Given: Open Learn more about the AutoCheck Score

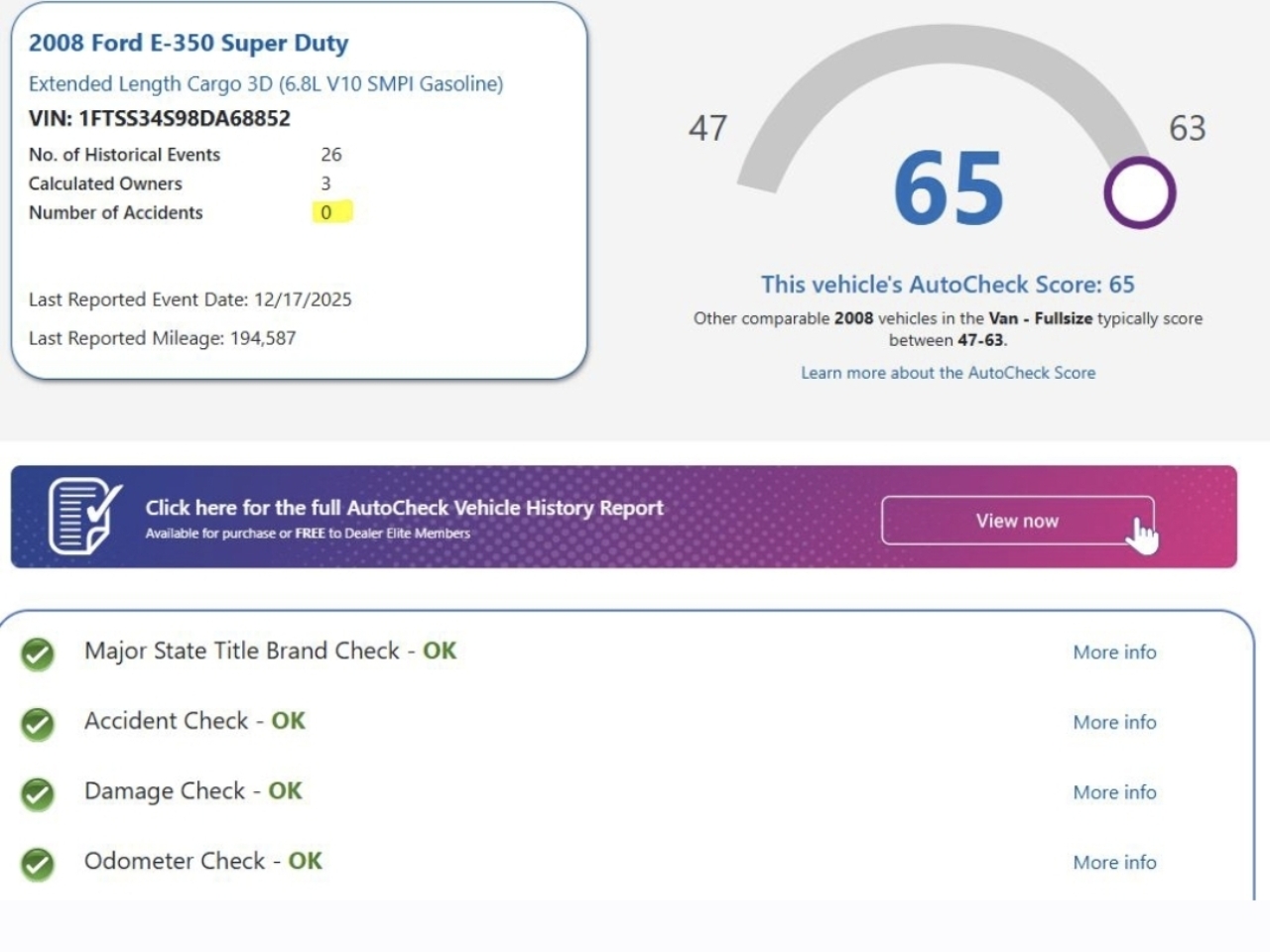Looking at the screenshot, I should 948,373.
